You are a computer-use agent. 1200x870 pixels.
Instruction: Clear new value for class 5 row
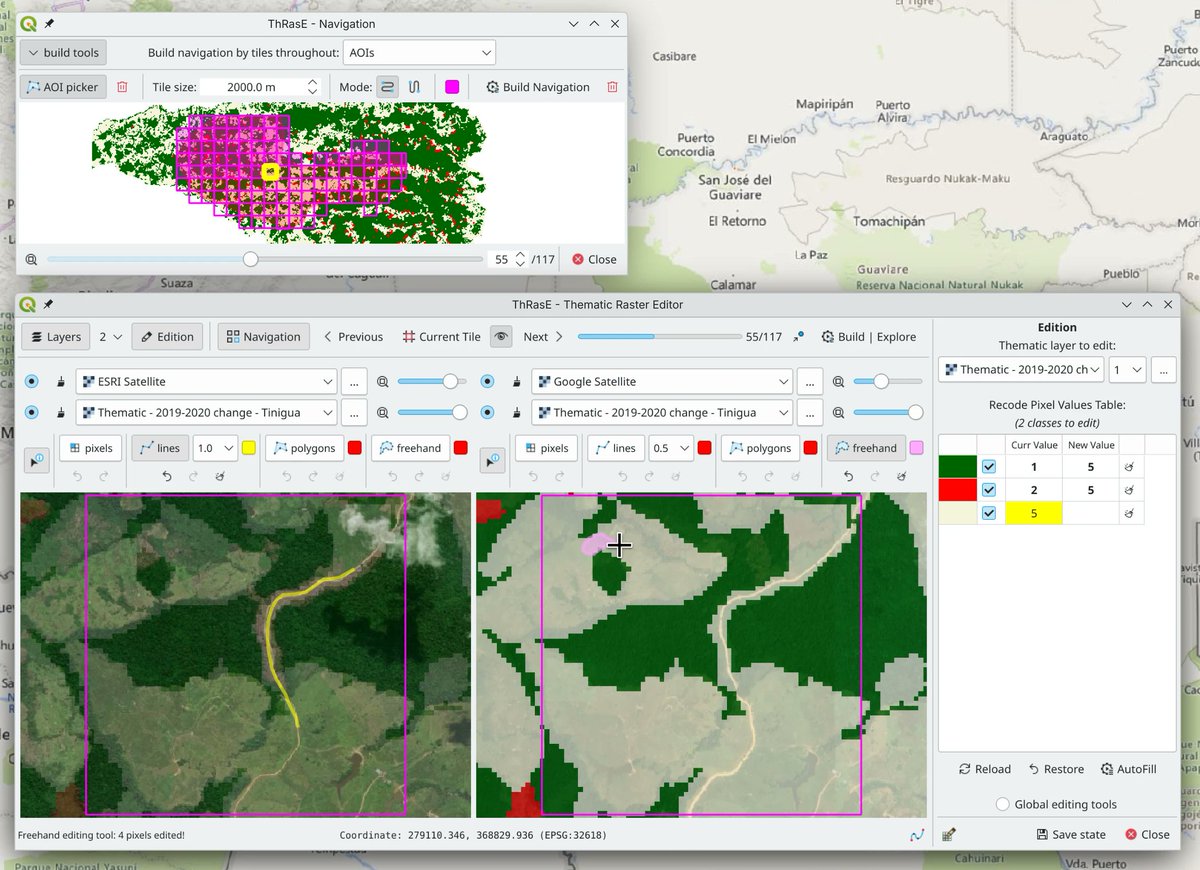[x=1128, y=513]
